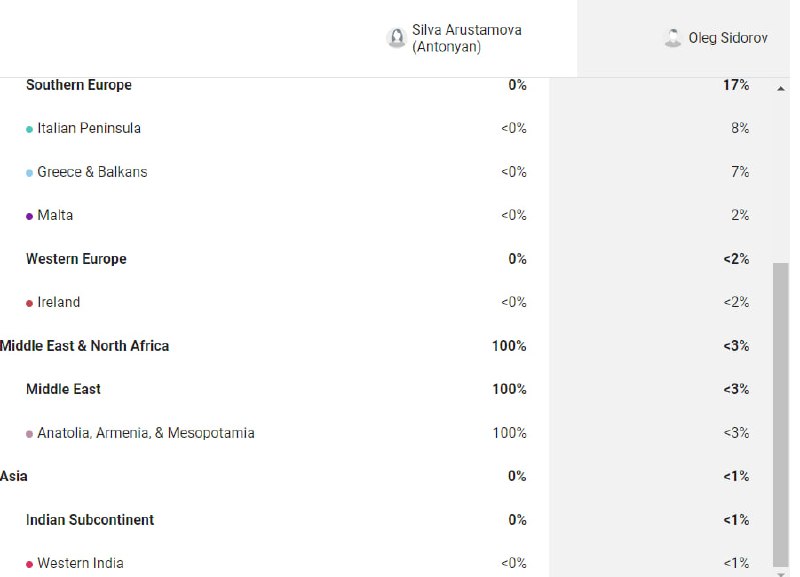Collapse the Southern Europe group
800x577 pixels.
pyautogui.click(x=79, y=85)
